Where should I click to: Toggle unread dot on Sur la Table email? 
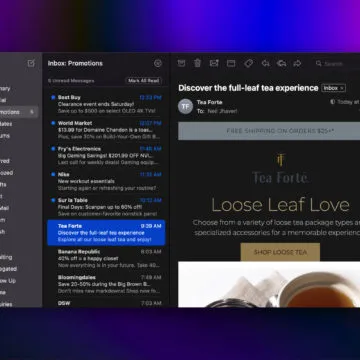(53, 200)
